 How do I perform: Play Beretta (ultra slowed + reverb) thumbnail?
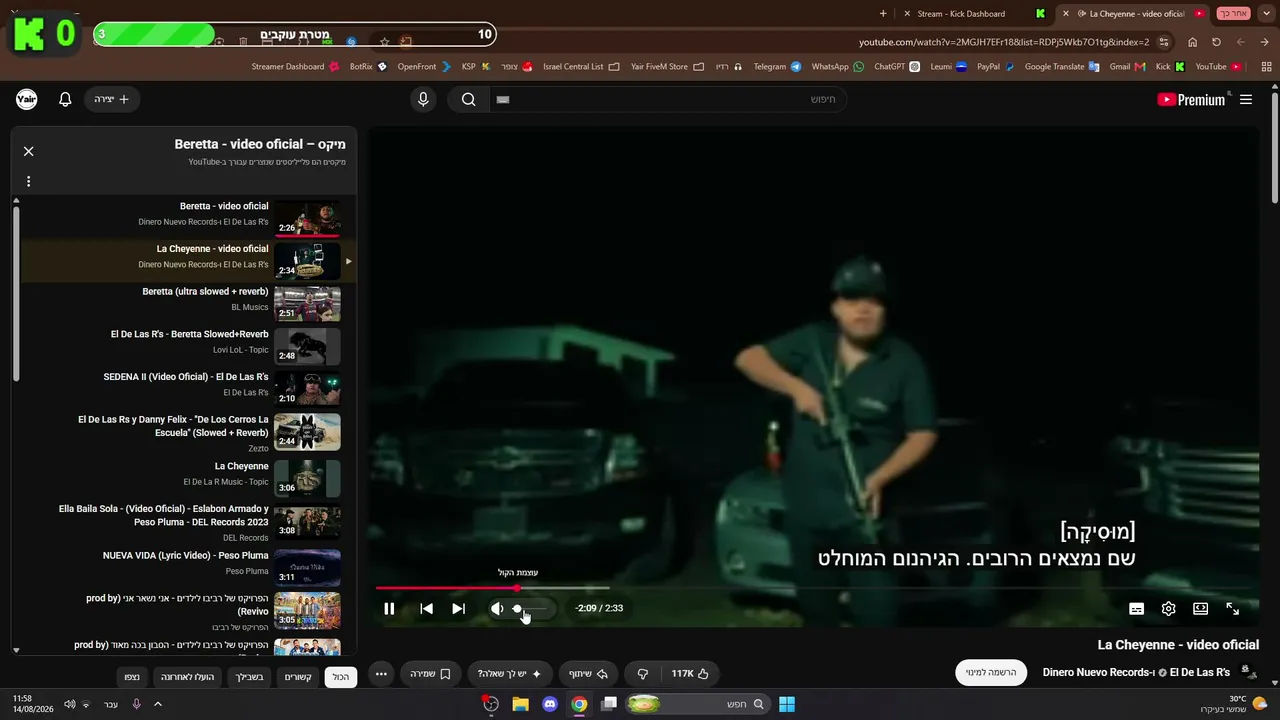tap(307, 304)
